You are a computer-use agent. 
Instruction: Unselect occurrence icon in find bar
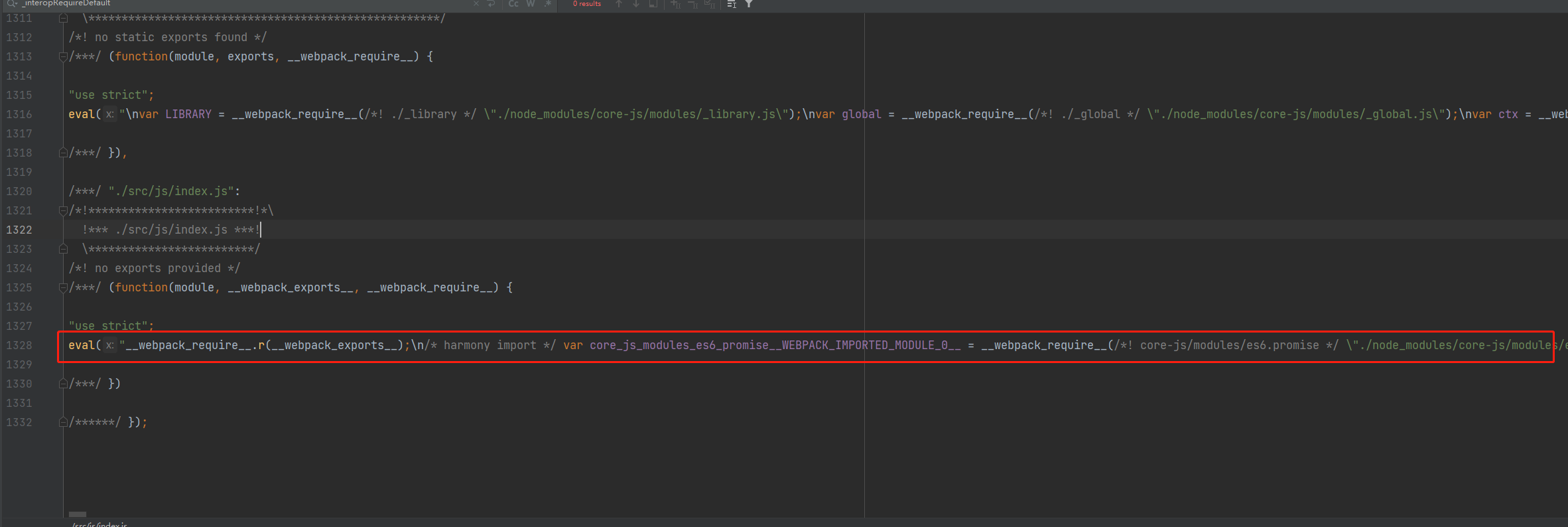692,3
